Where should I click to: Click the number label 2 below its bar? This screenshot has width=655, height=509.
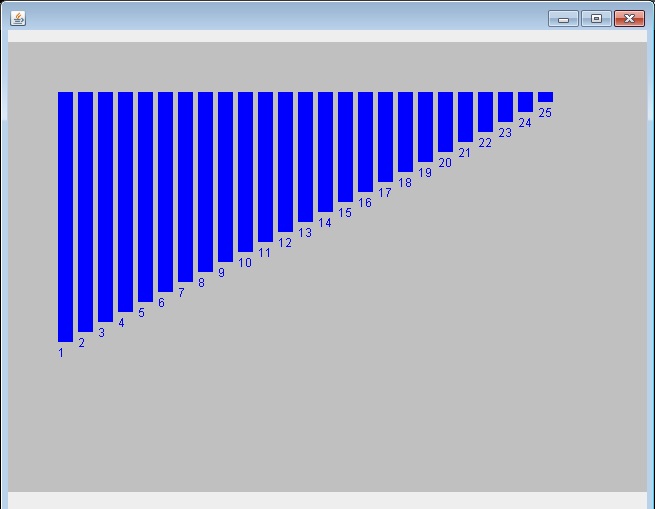click(x=81, y=343)
